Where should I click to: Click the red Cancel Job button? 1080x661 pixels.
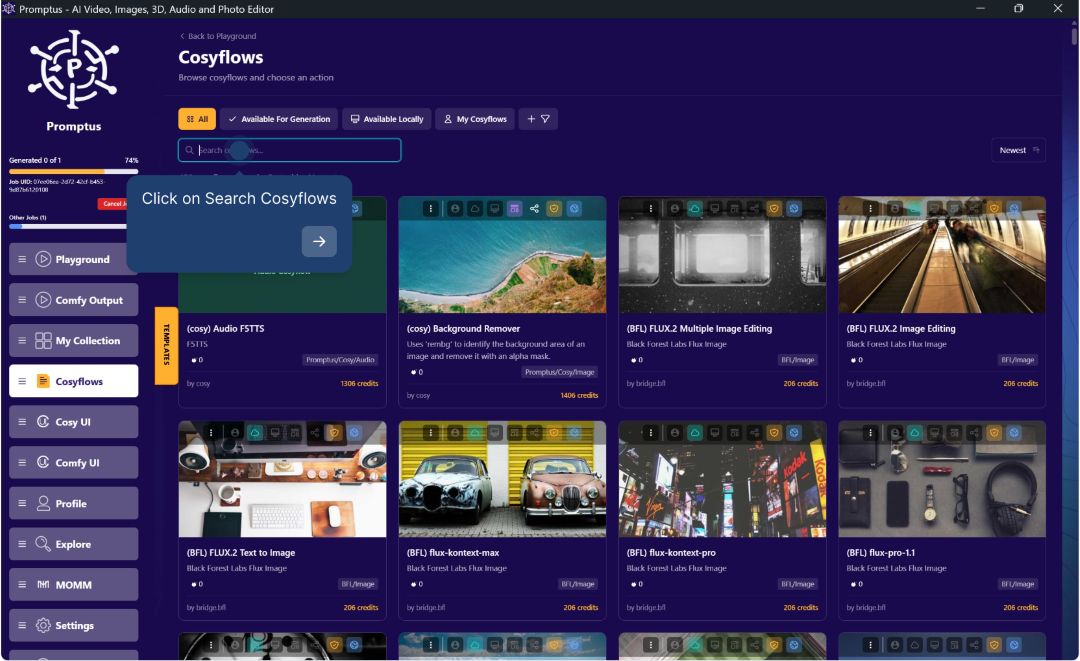point(112,204)
